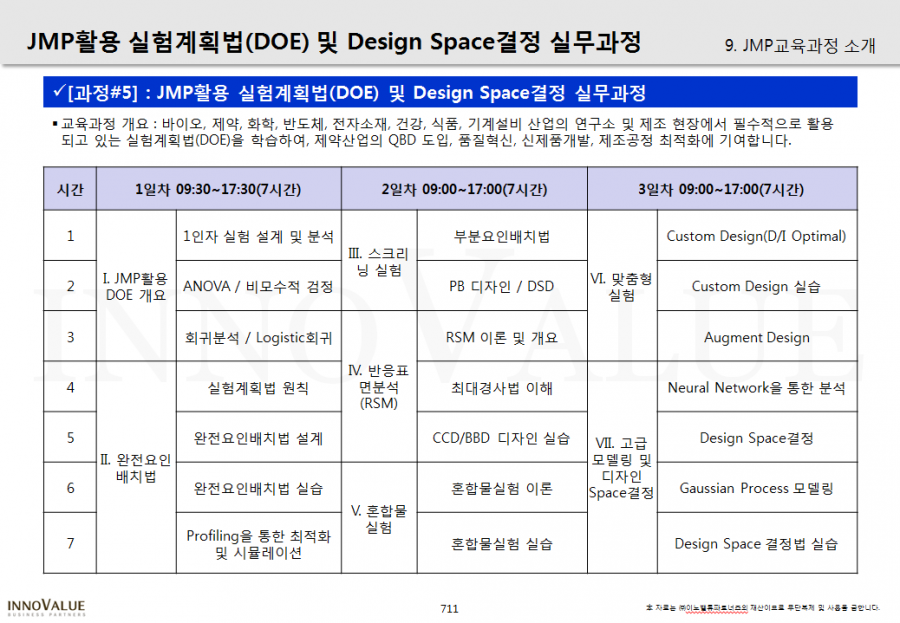
Task: Click the cell 'Gaussian Process 모델링'
Action: (x=757, y=488)
